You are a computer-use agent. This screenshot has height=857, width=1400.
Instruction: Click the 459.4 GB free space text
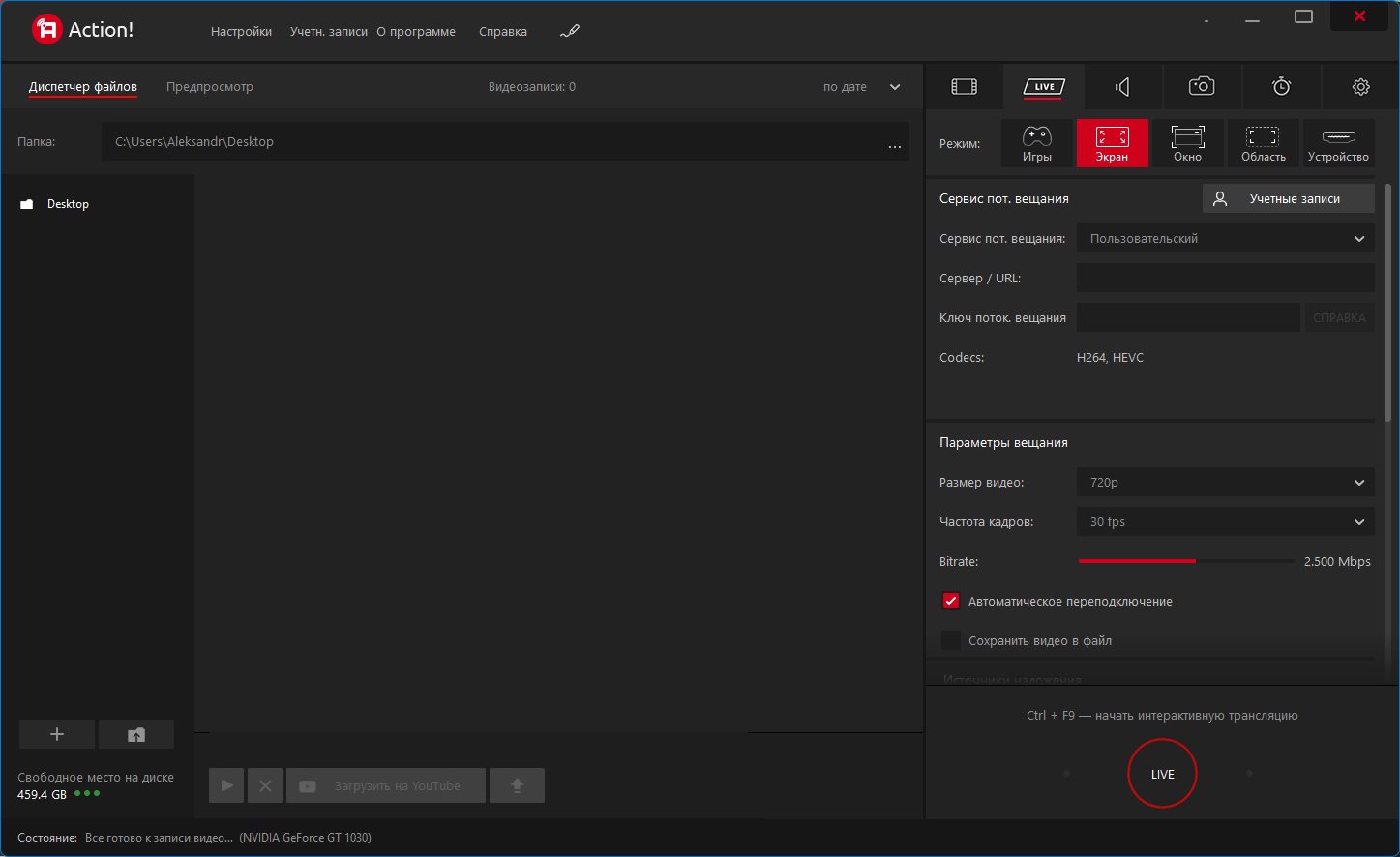tap(42, 795)
